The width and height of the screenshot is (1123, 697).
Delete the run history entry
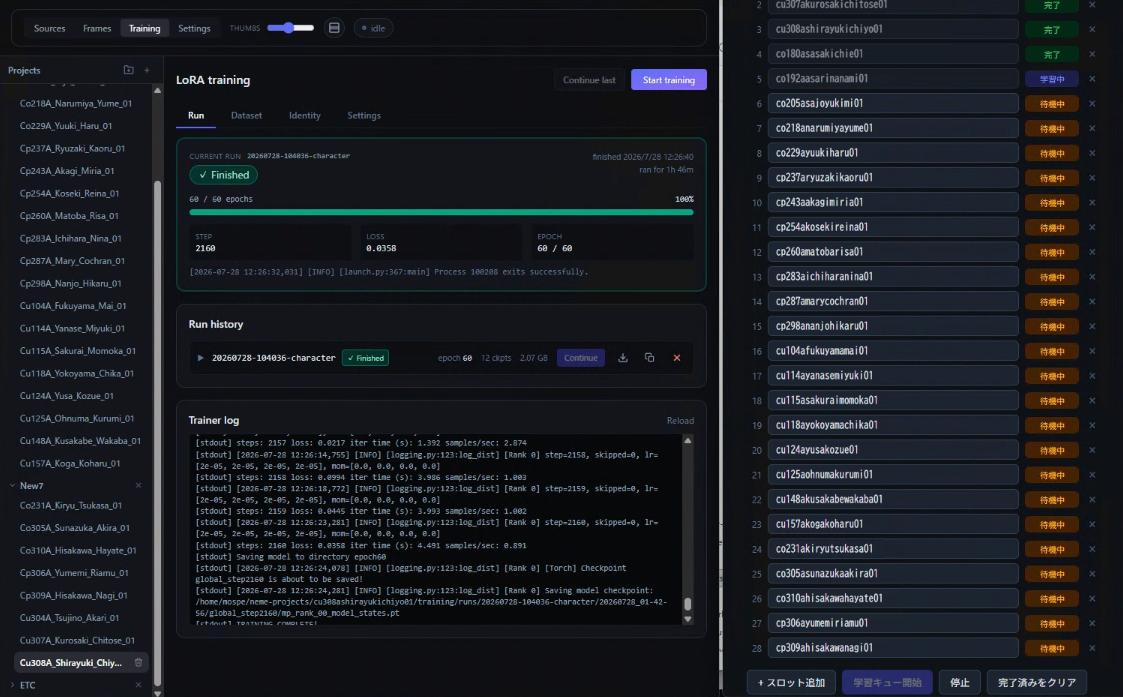(x=677, y=357)
